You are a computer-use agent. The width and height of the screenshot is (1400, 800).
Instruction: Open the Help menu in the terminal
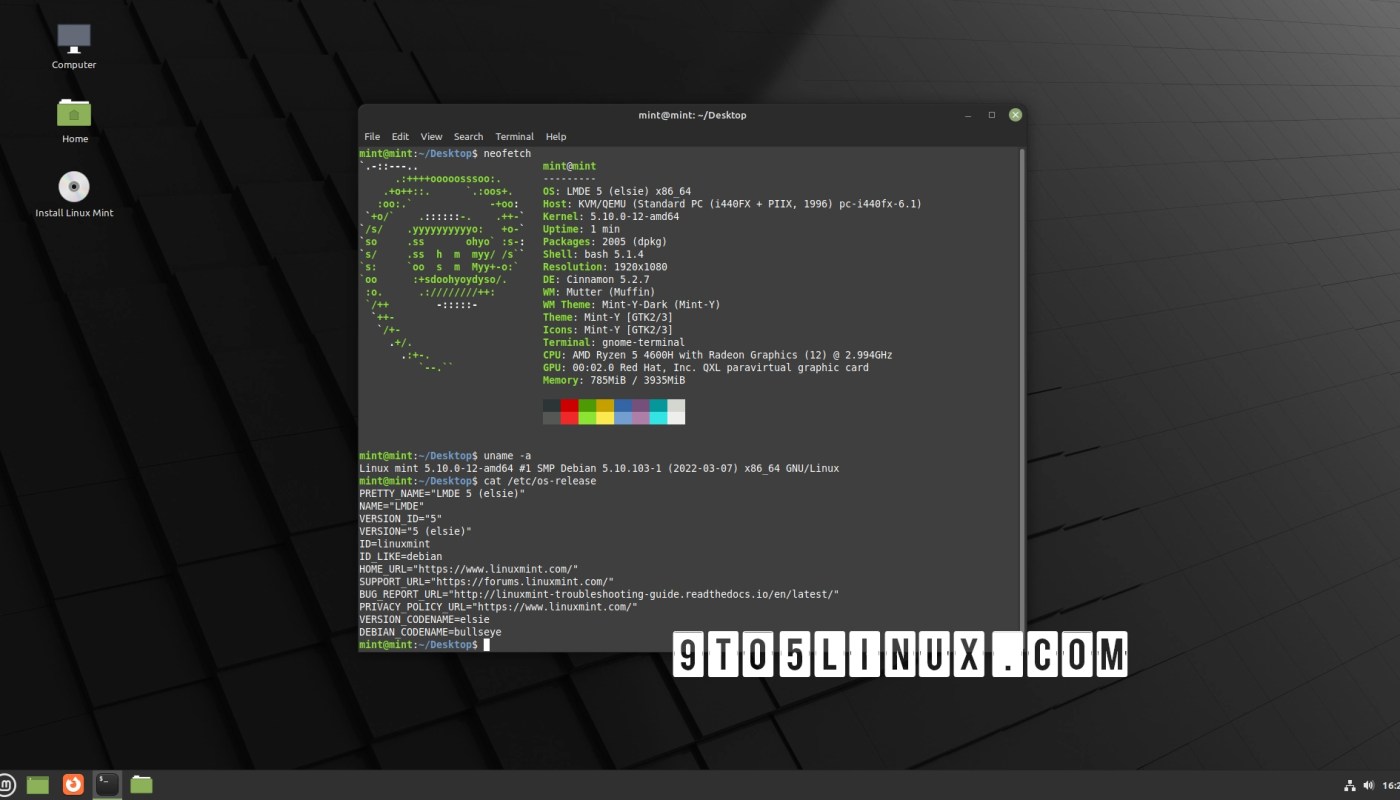coord(556,137)
